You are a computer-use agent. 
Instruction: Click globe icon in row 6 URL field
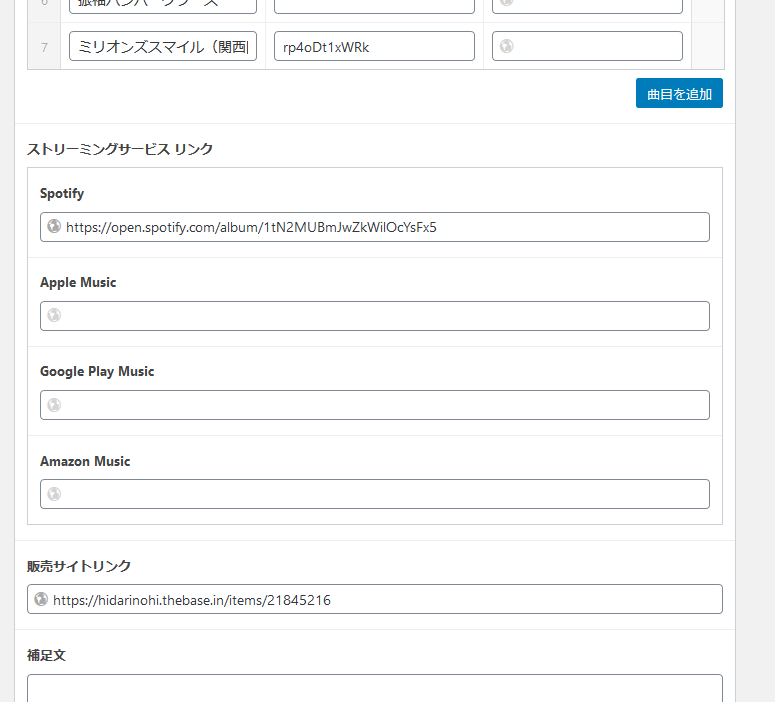tap(507, 5)
